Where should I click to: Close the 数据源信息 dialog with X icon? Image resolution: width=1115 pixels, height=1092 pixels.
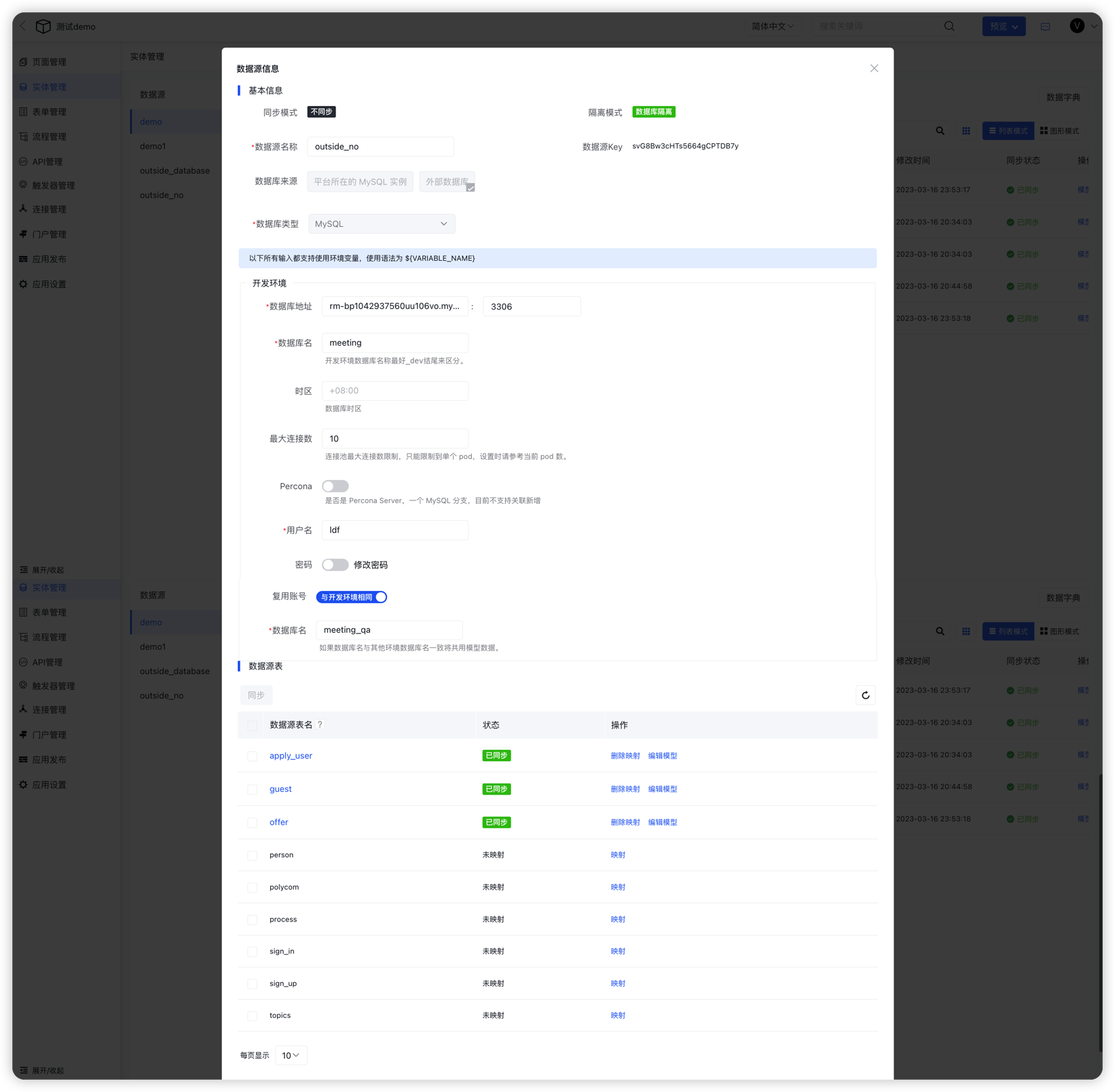874,69
